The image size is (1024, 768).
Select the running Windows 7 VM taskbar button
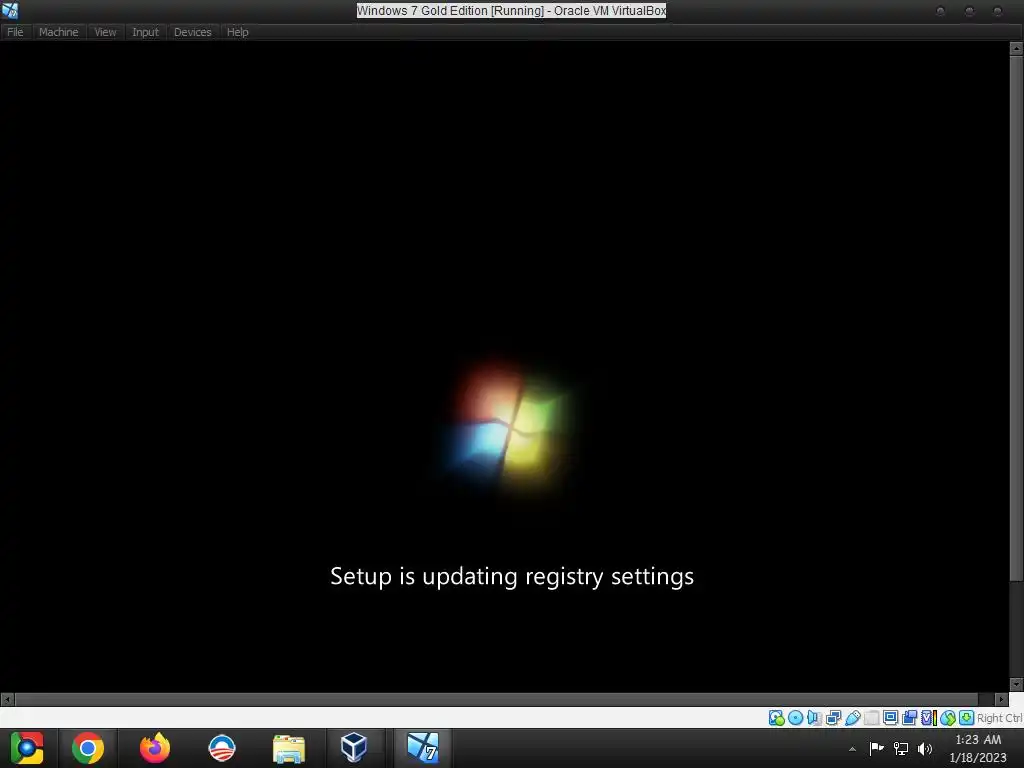(423, 748)
